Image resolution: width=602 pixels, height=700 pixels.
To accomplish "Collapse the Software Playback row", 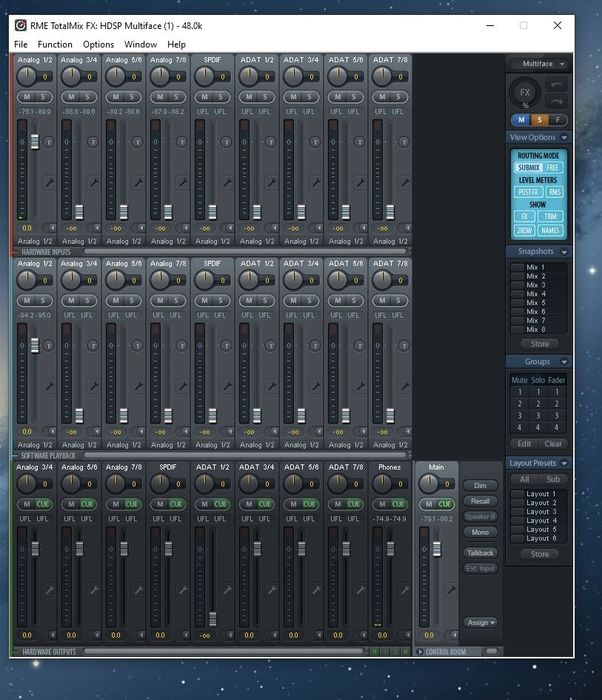I will 16,456.
